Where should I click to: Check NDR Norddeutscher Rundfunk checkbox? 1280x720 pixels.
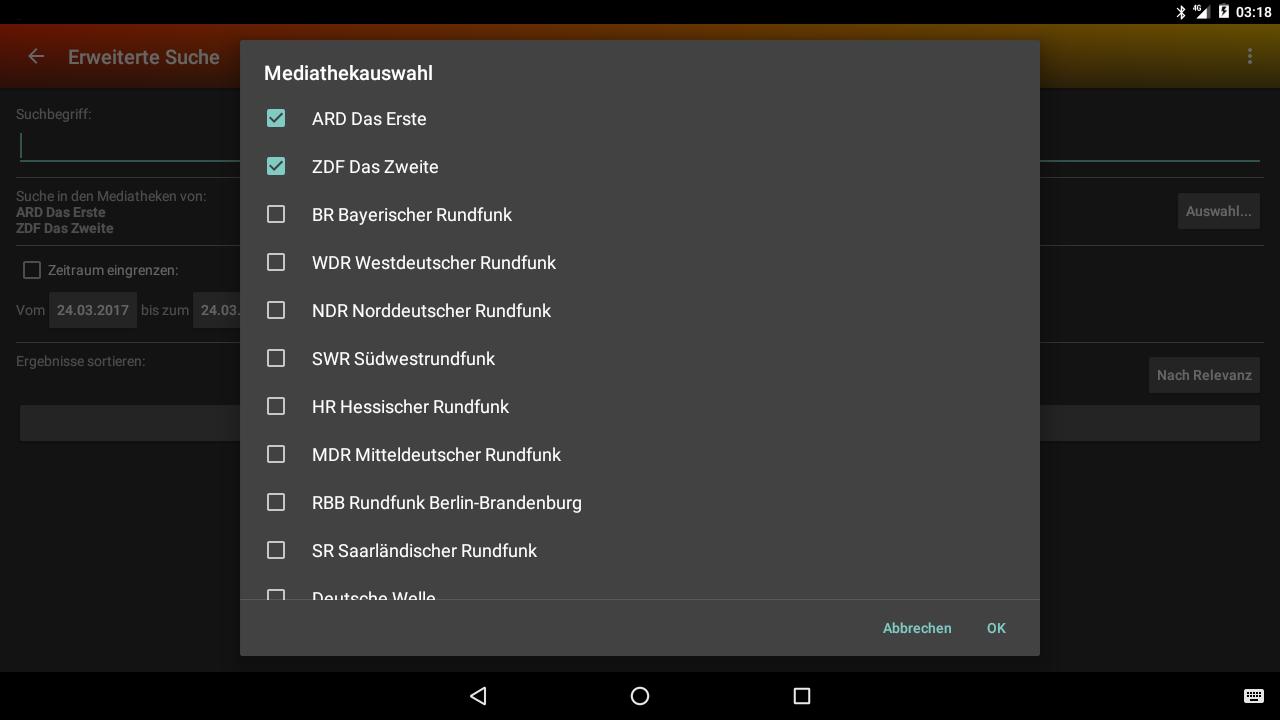click(276, 310)
